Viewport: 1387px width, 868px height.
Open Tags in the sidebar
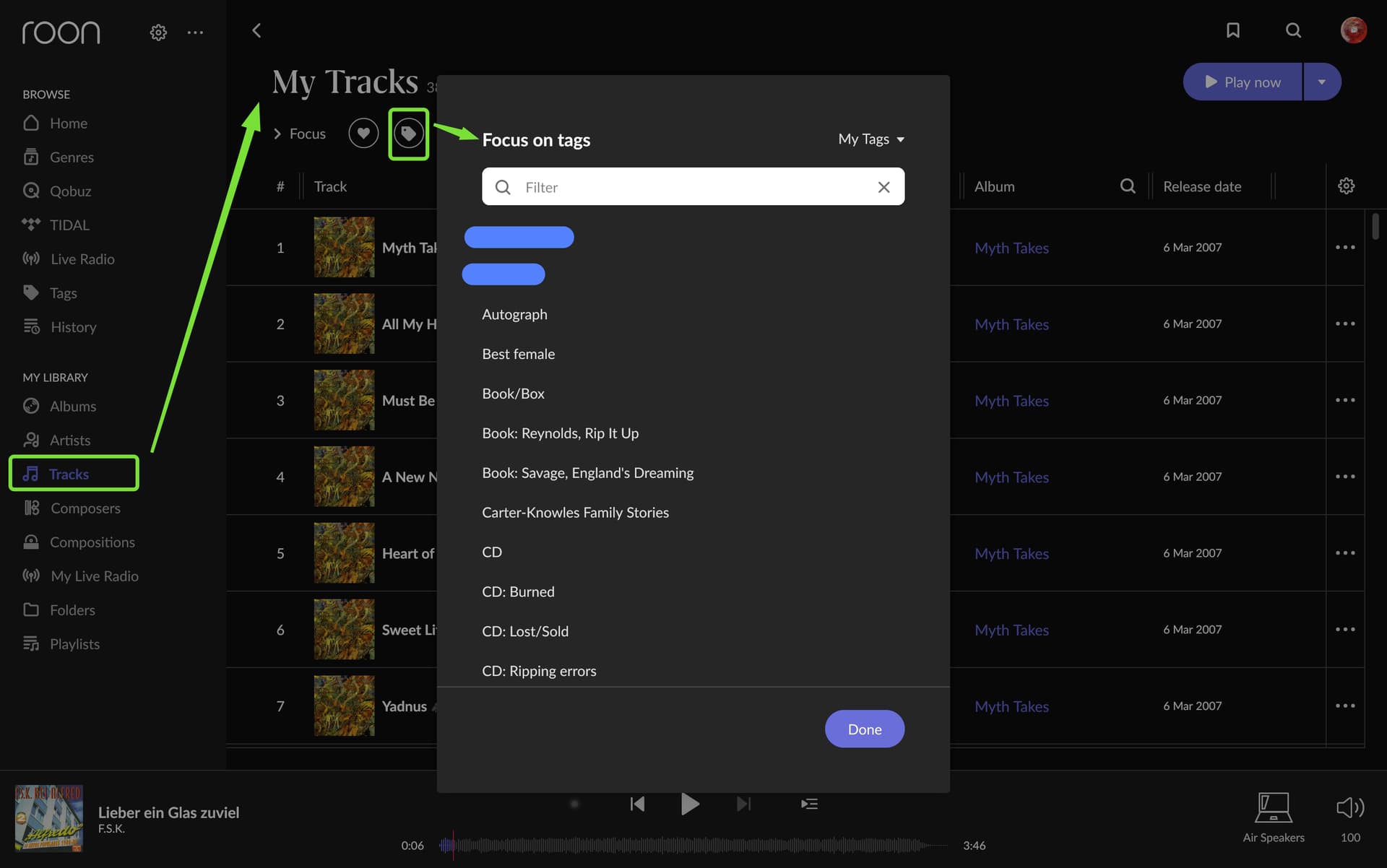coord(49,293)
